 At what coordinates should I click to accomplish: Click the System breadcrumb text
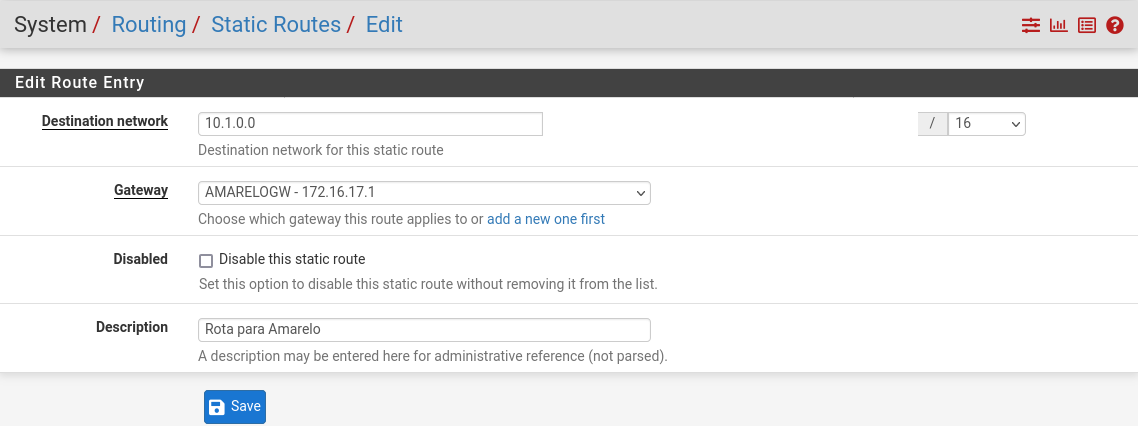pos(51,25)
